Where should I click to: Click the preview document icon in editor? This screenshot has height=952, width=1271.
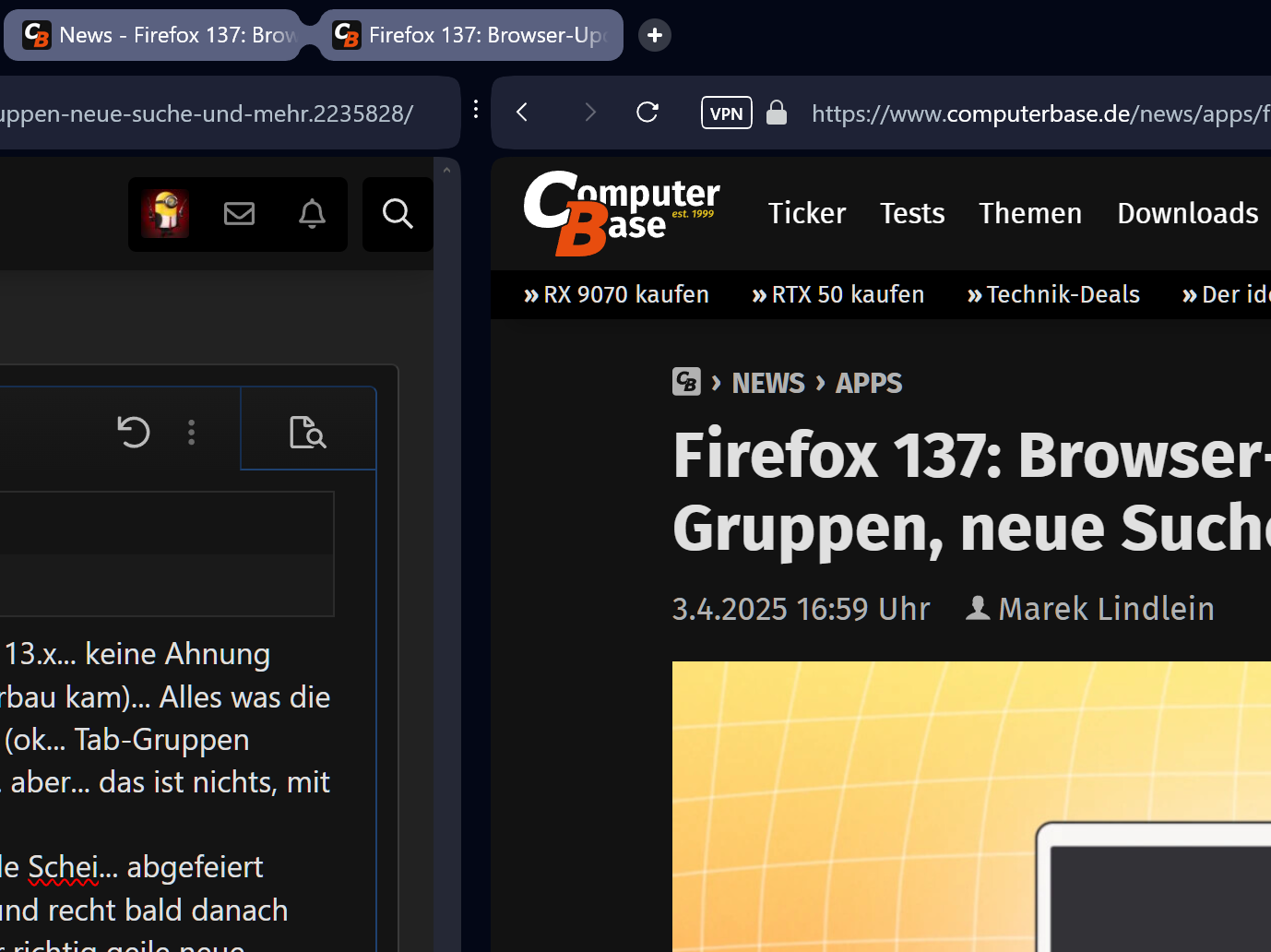[308, 432]
